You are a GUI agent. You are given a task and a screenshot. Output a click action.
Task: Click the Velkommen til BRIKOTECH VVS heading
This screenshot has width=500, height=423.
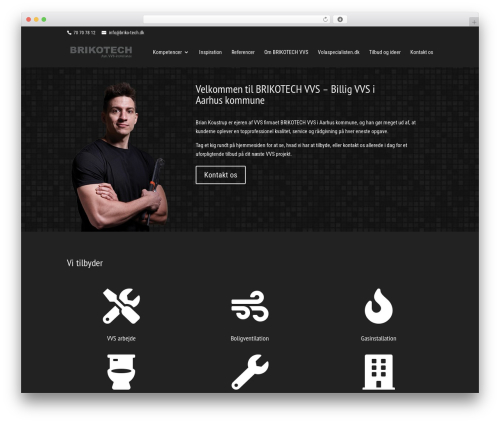tap(285, 95)
